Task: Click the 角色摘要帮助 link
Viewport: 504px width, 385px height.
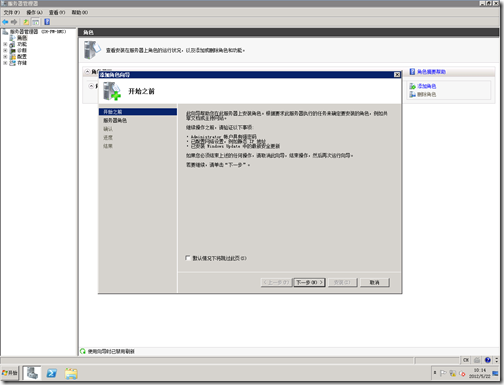Action: pyautogui.click(x=431, y=72)
